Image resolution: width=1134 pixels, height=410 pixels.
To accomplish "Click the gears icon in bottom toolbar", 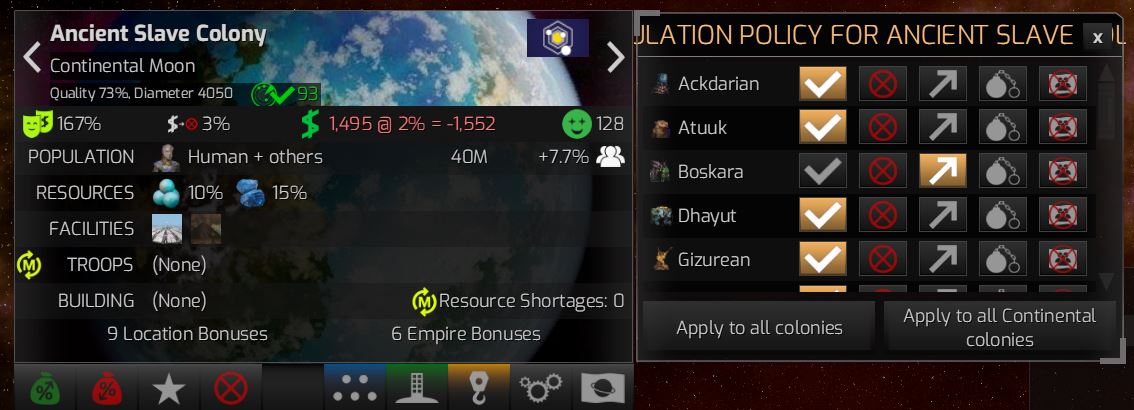I will click(x=540, y=388).
